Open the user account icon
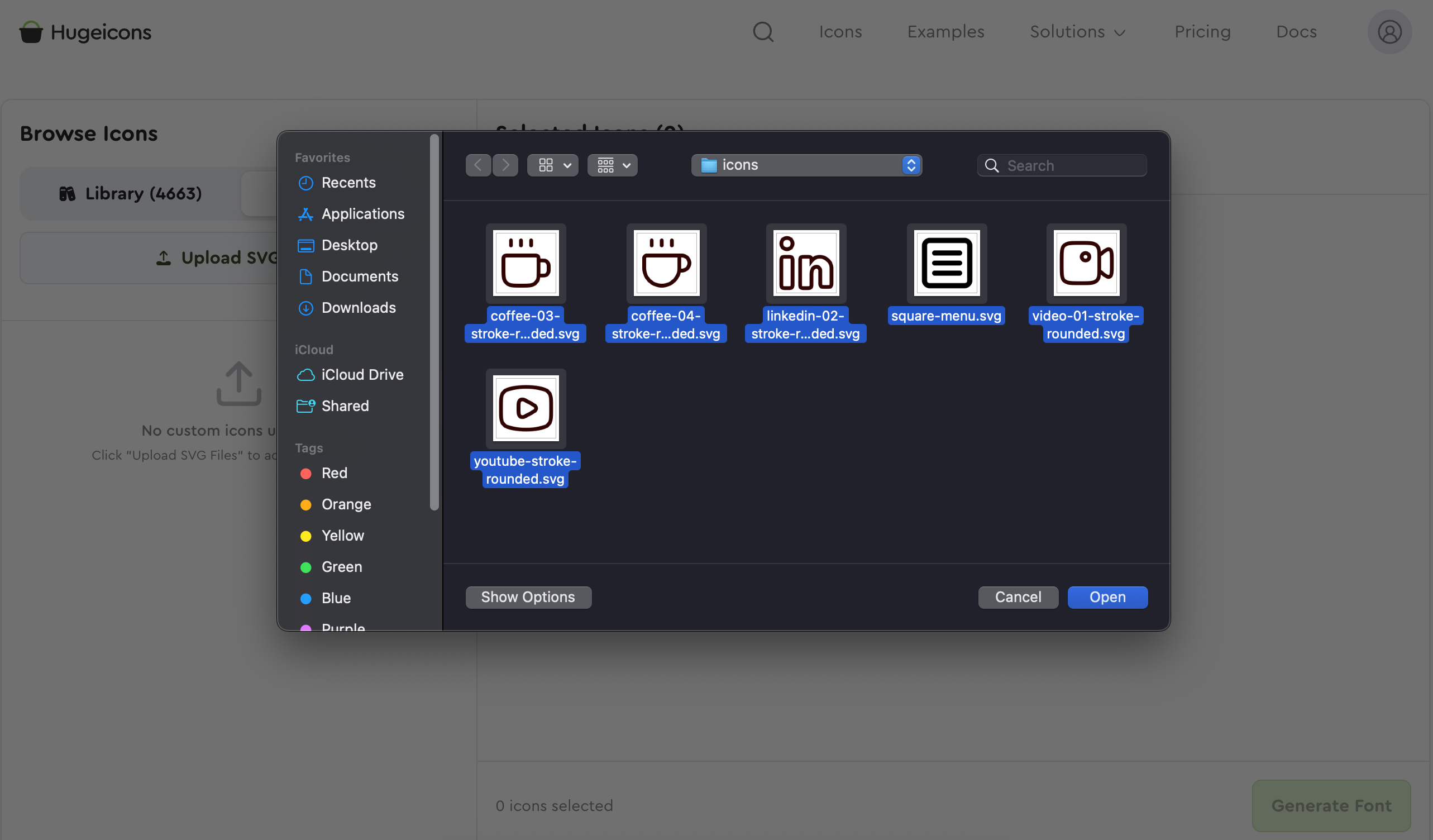The height and width of the screenshot is (840, 1433). [x=1389, y=32]
